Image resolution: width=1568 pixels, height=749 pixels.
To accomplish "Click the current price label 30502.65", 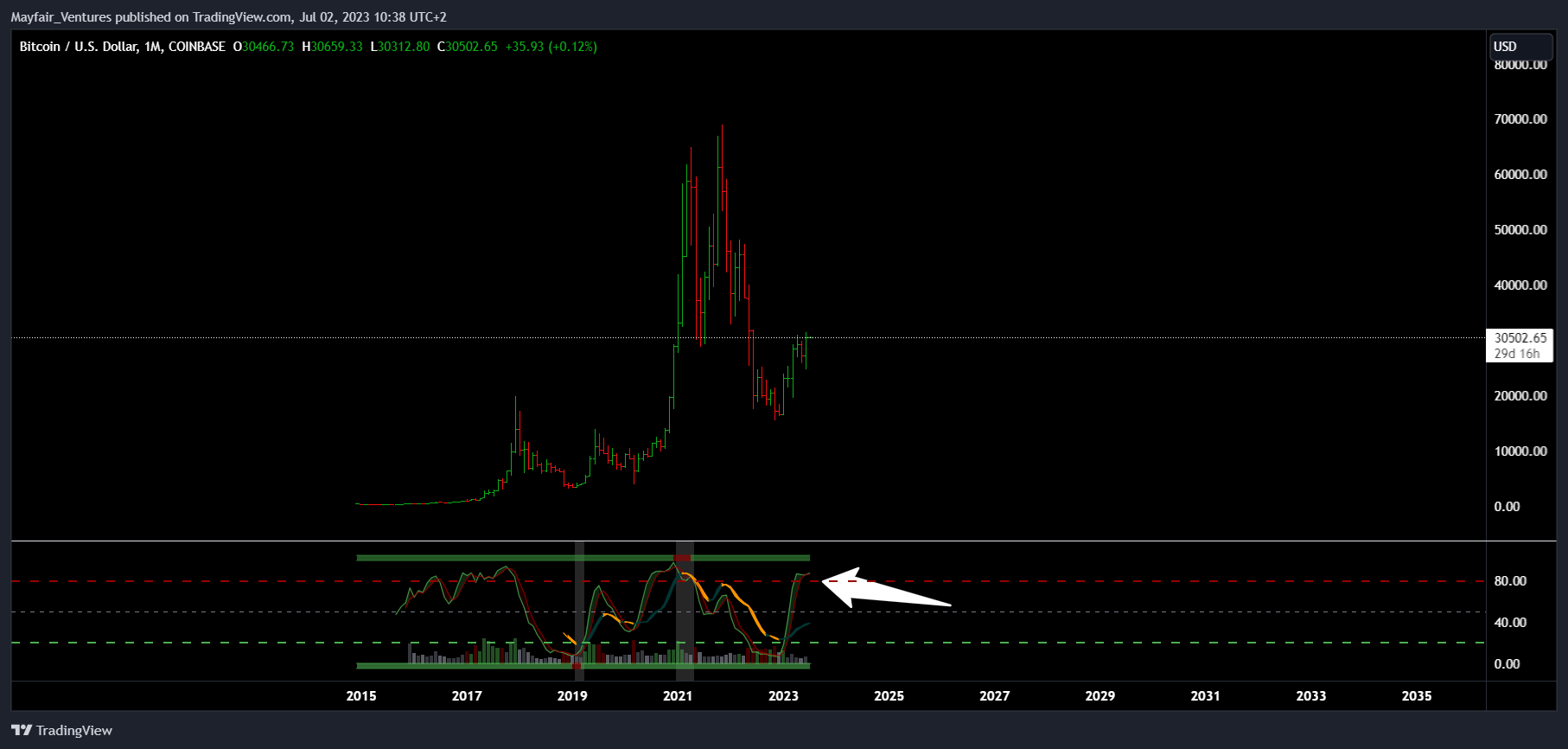I will [1520, 338].
